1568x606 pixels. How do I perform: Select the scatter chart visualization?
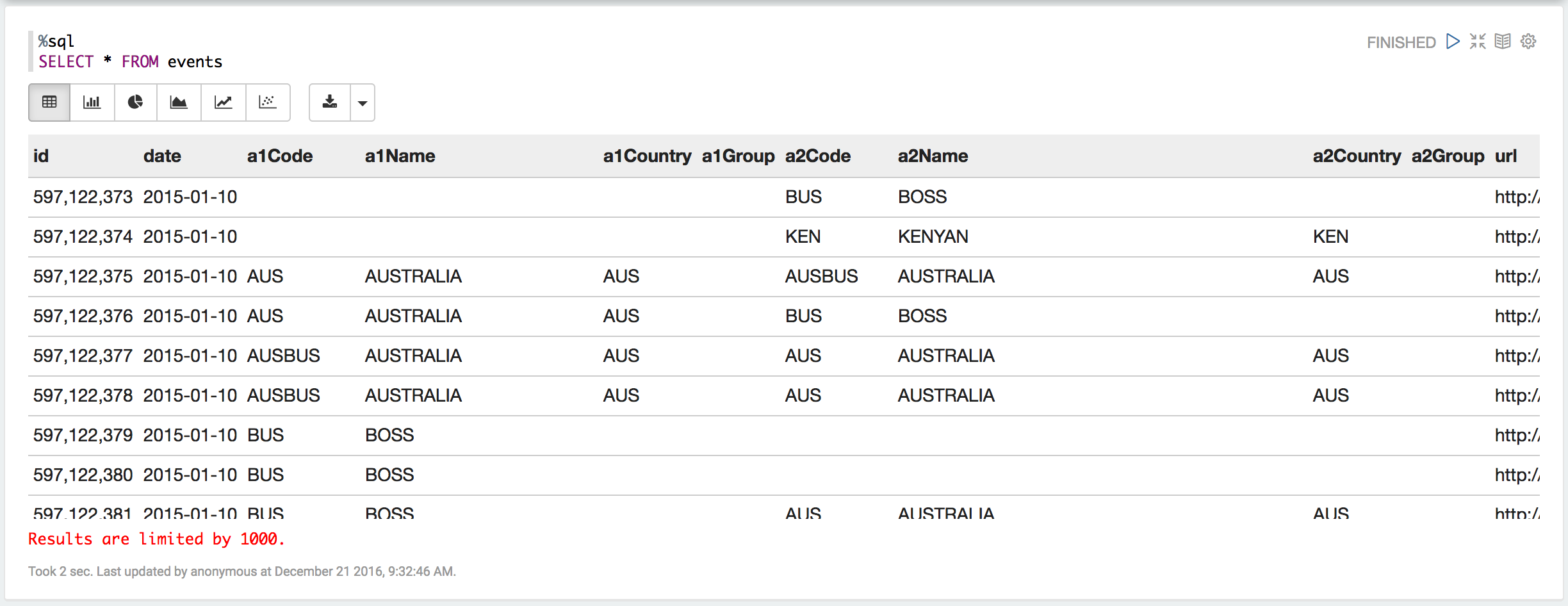267,102
